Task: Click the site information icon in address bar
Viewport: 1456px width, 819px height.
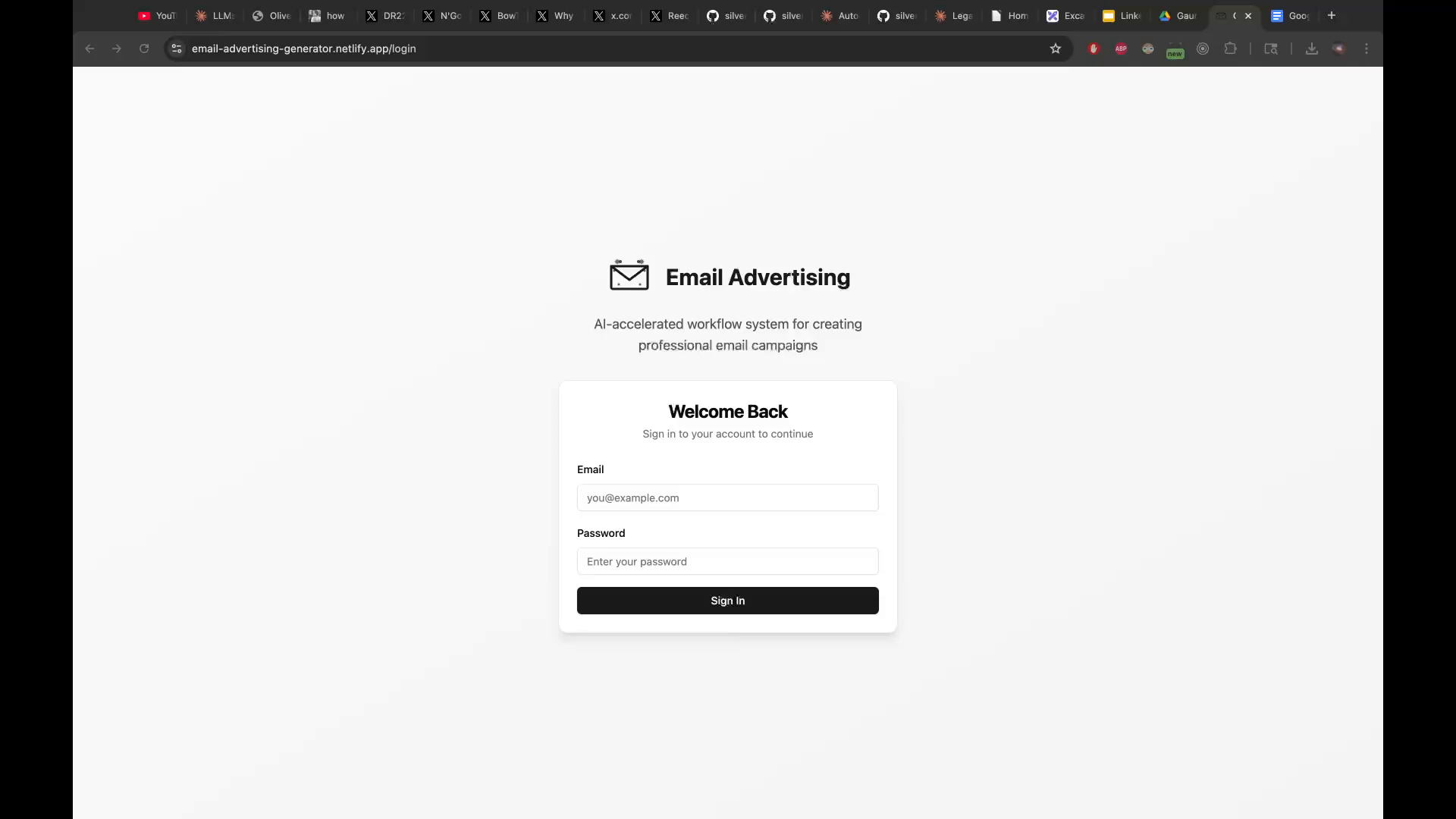Action: [175, 49]
